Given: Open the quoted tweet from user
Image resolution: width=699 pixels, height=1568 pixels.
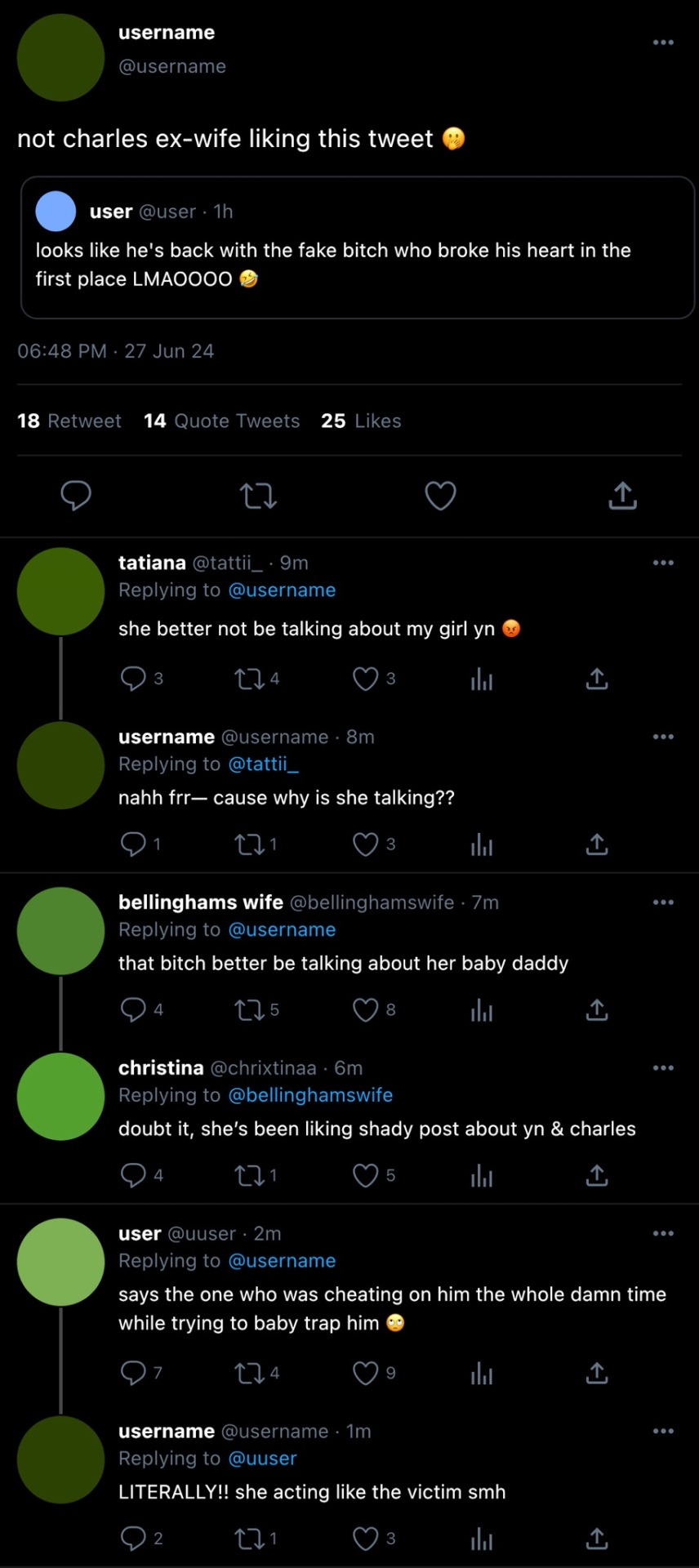Looking at the screenshot, I should click(x=357, y=248).
